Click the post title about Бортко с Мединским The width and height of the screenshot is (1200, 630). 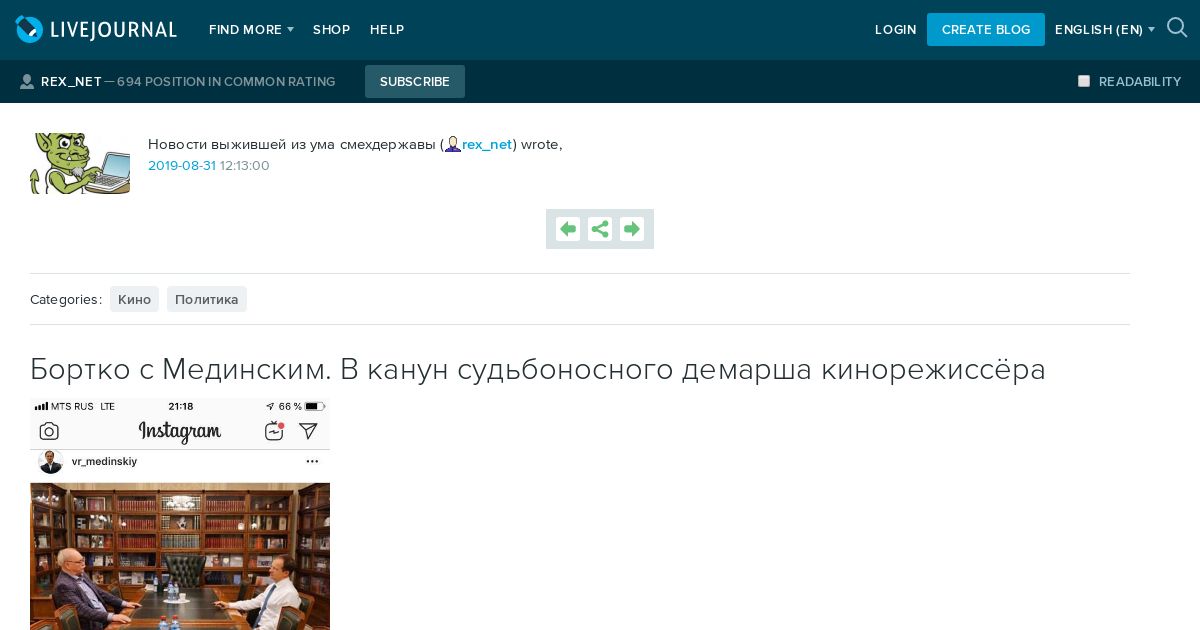tap(538, 369)
